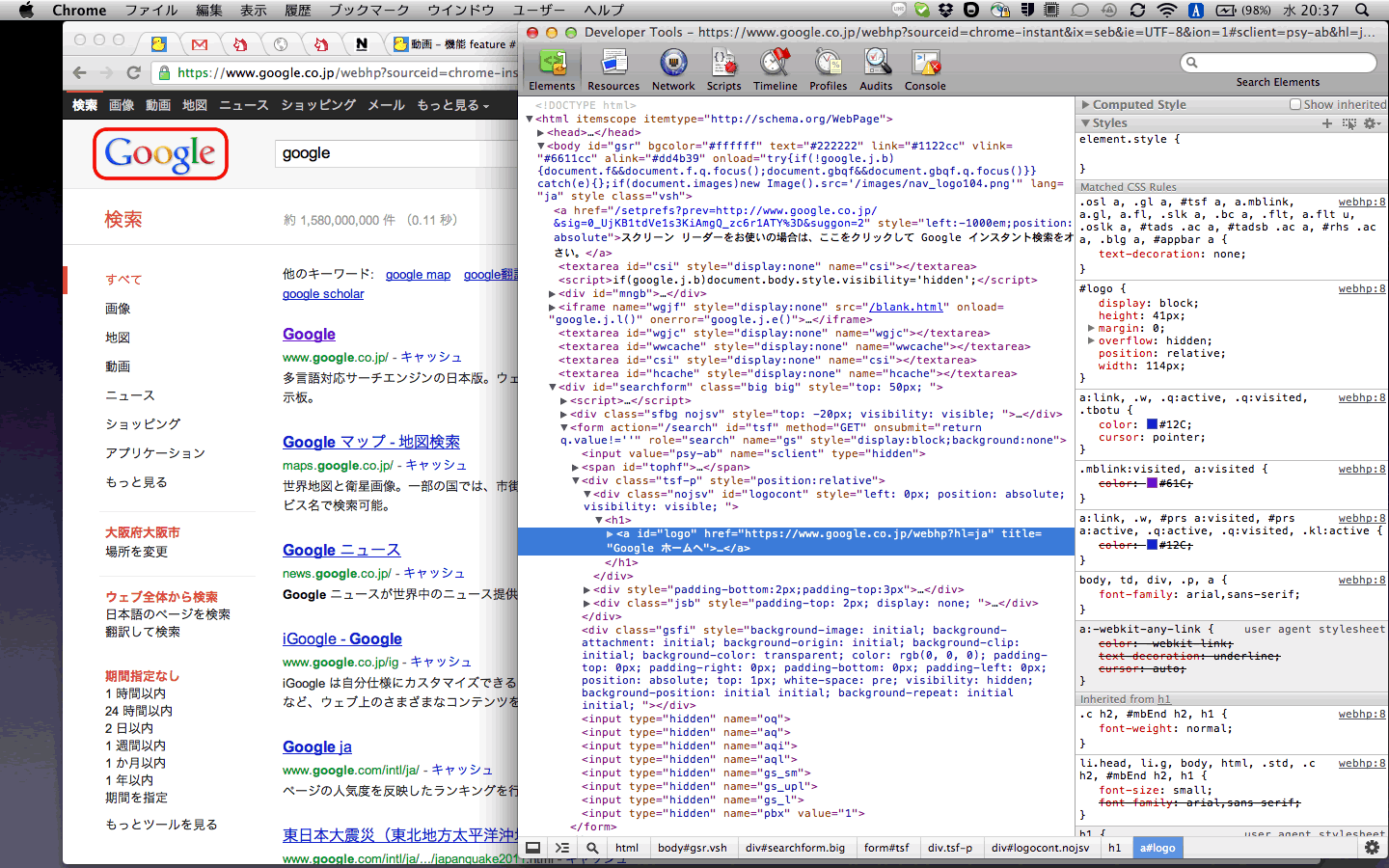Open the Timeline panel icon
The width and height of the screenshot is (1389, 868).
coord(775,70)
